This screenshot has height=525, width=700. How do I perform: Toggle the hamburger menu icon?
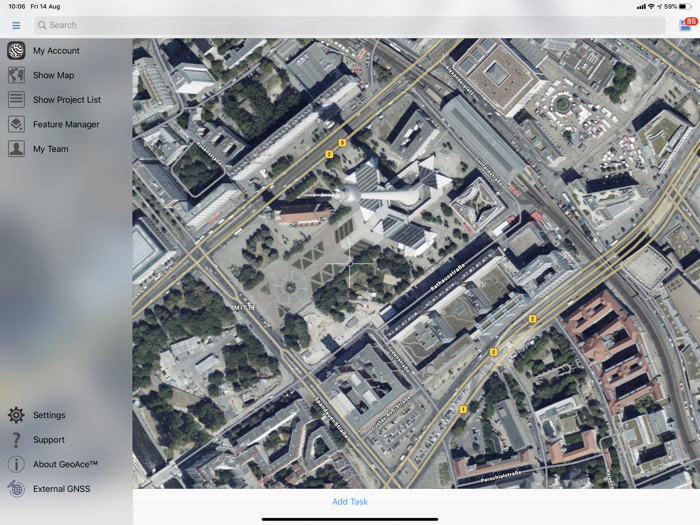pyautogui.click(x=16, y=25)
